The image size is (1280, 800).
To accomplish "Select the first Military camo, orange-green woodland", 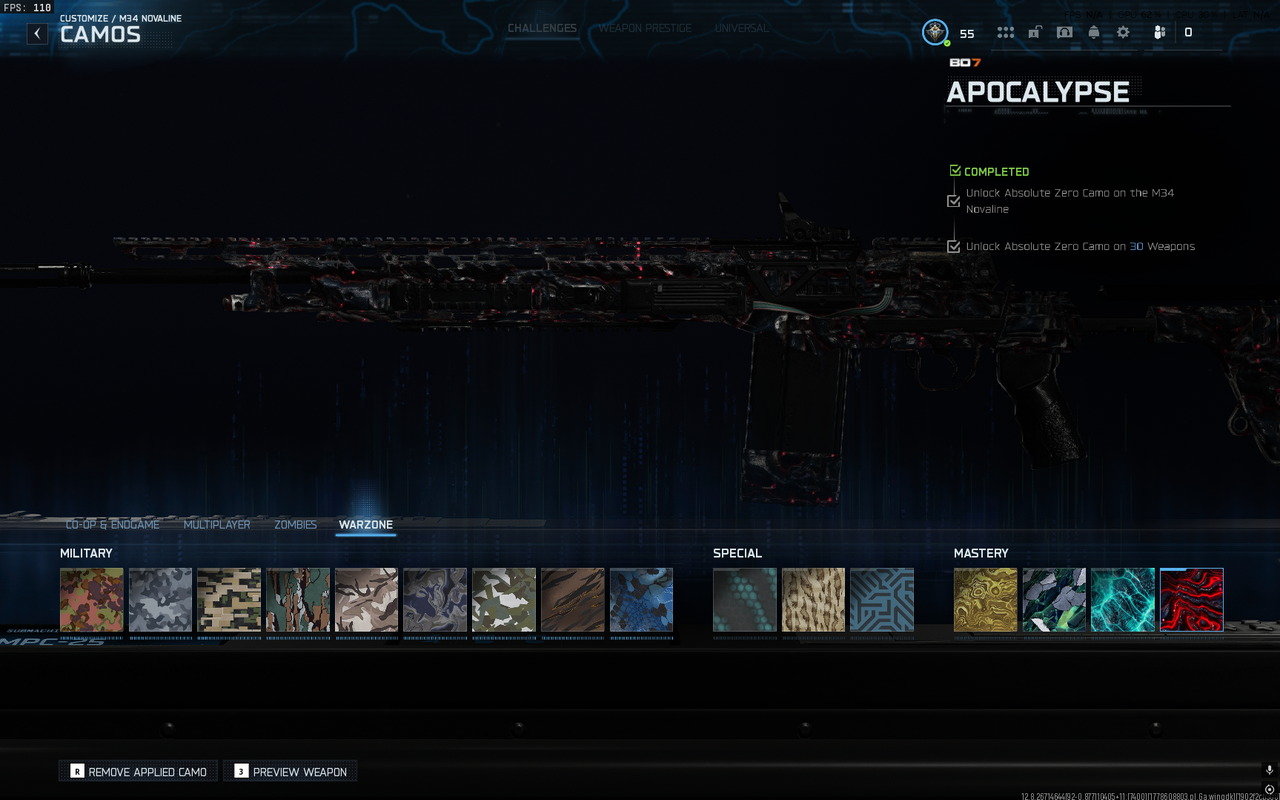I will click(x=92, y=600).
